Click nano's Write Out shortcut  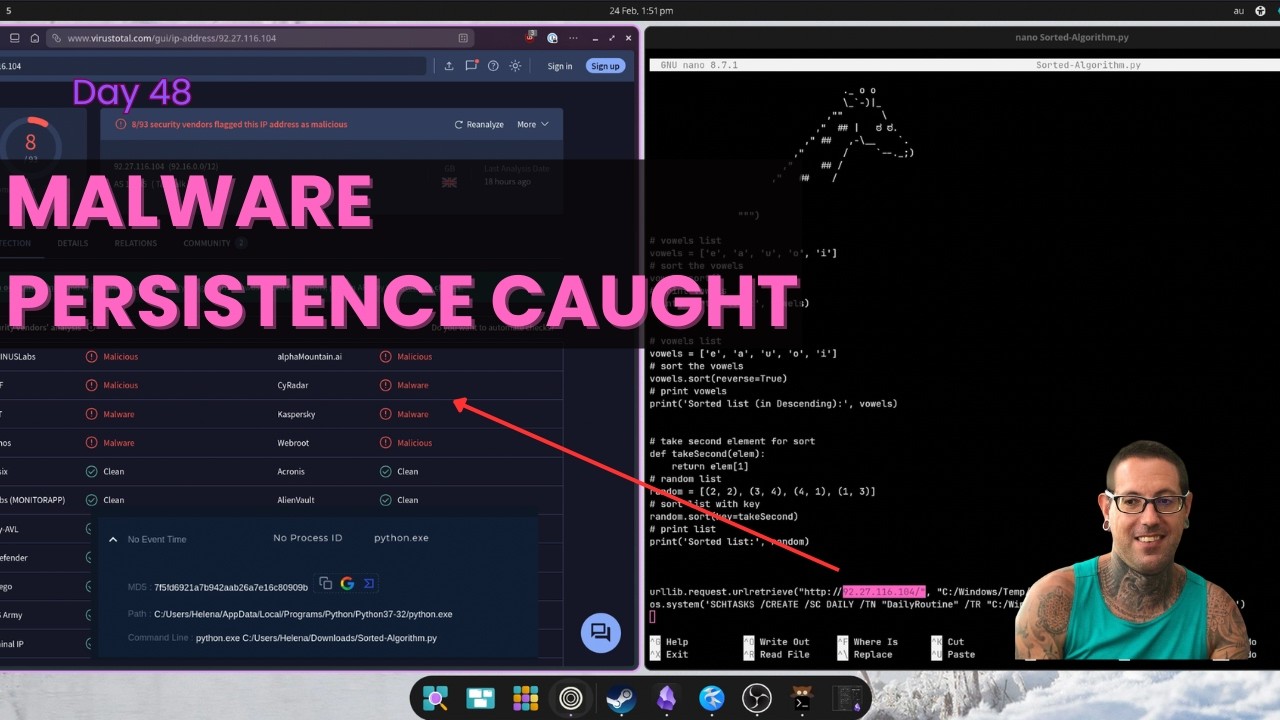tap(775, 642)
